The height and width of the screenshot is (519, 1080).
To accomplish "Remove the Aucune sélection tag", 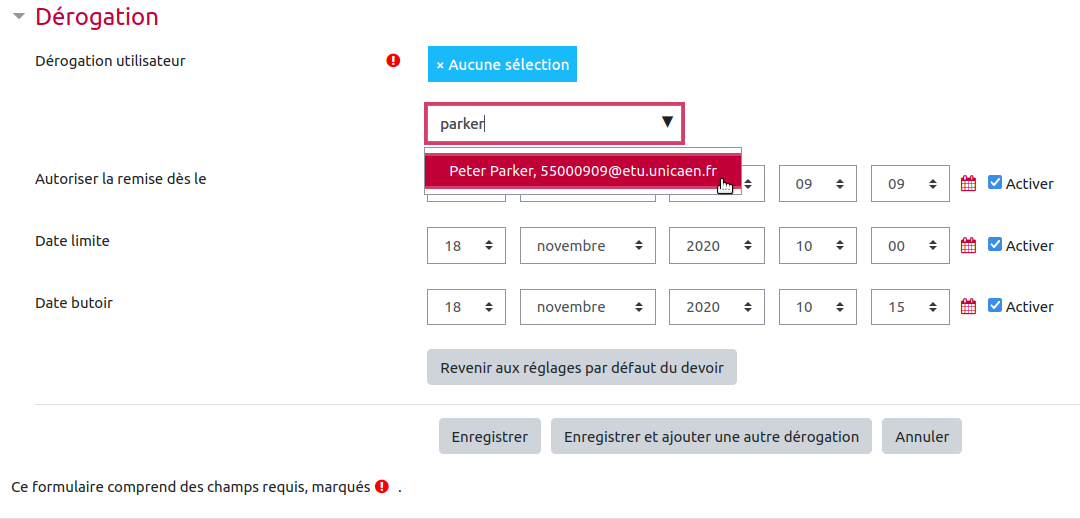I will (x=502, y=64).
